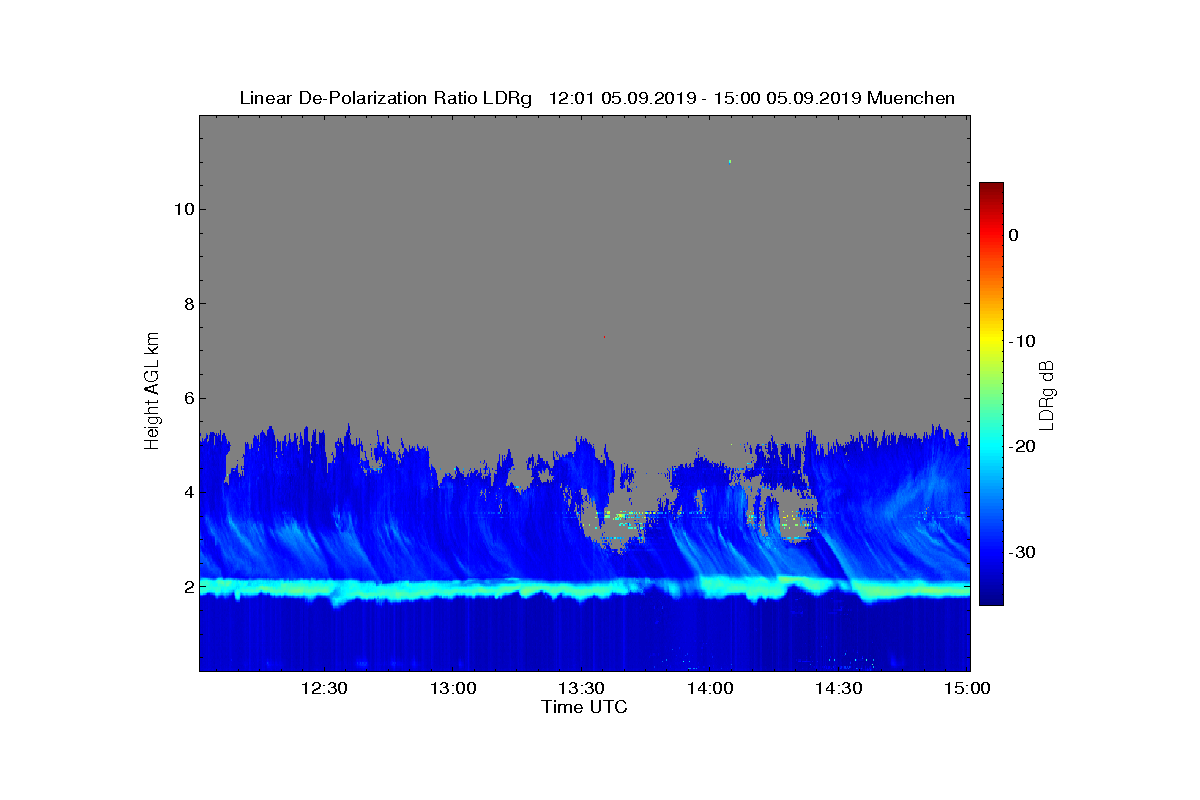This screenshot has width=1200, height=800.
Task: Click the height tick label '4'
Action: (x=187, y=493)
